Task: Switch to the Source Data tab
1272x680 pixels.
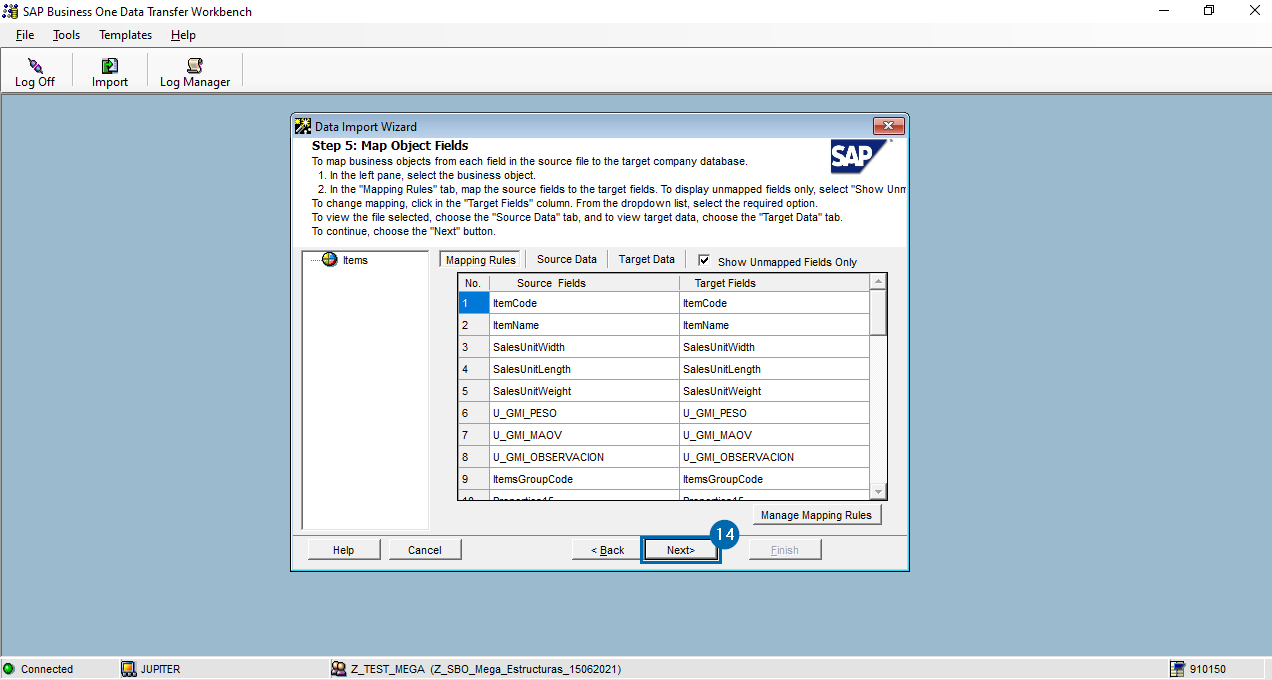Action: pyautogui.click(x=567, y=260)
